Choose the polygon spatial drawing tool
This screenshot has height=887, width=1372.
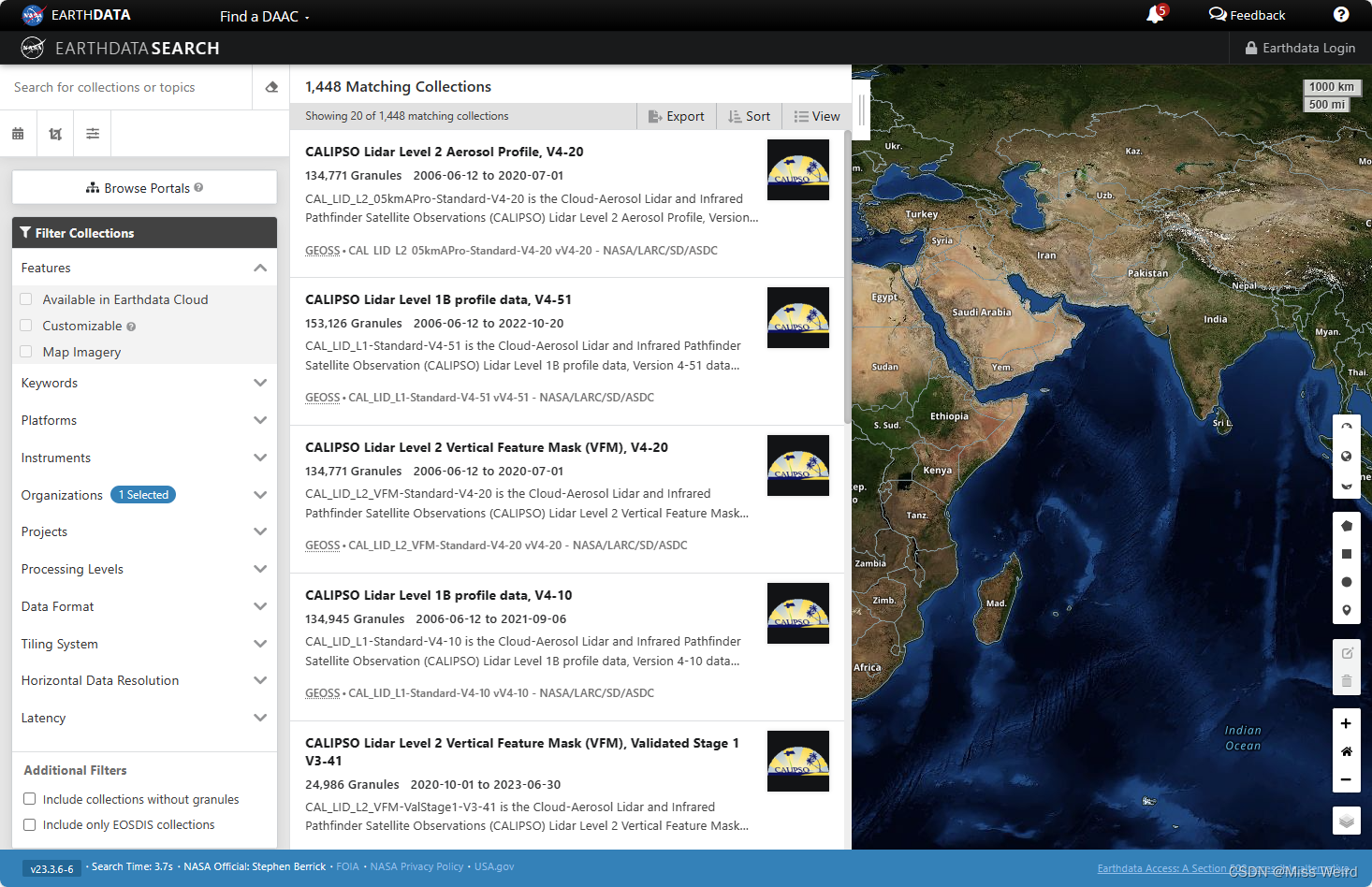[1347, 526]
